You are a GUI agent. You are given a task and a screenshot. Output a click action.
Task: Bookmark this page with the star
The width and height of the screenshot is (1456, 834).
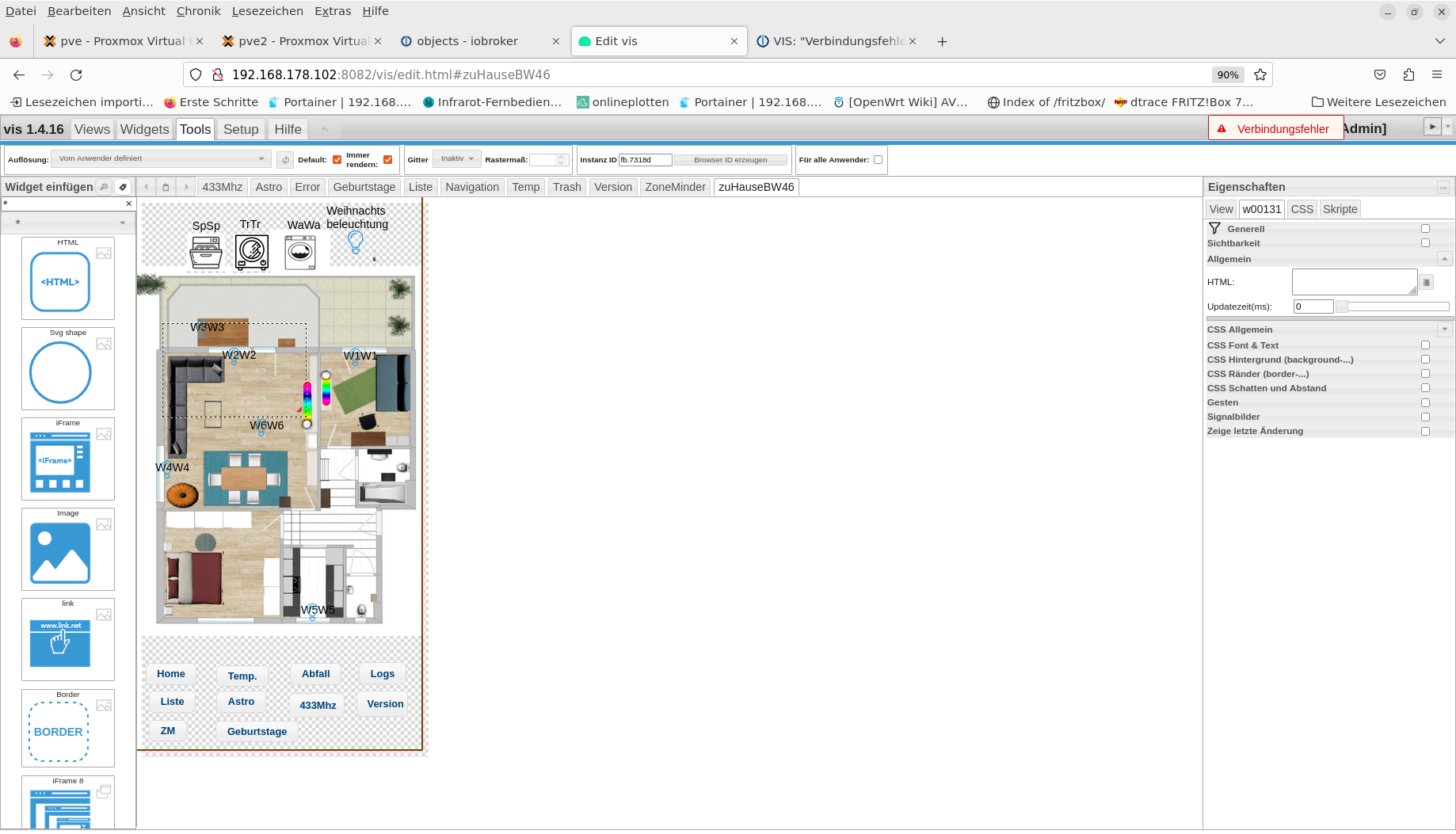click(1260, 74)
